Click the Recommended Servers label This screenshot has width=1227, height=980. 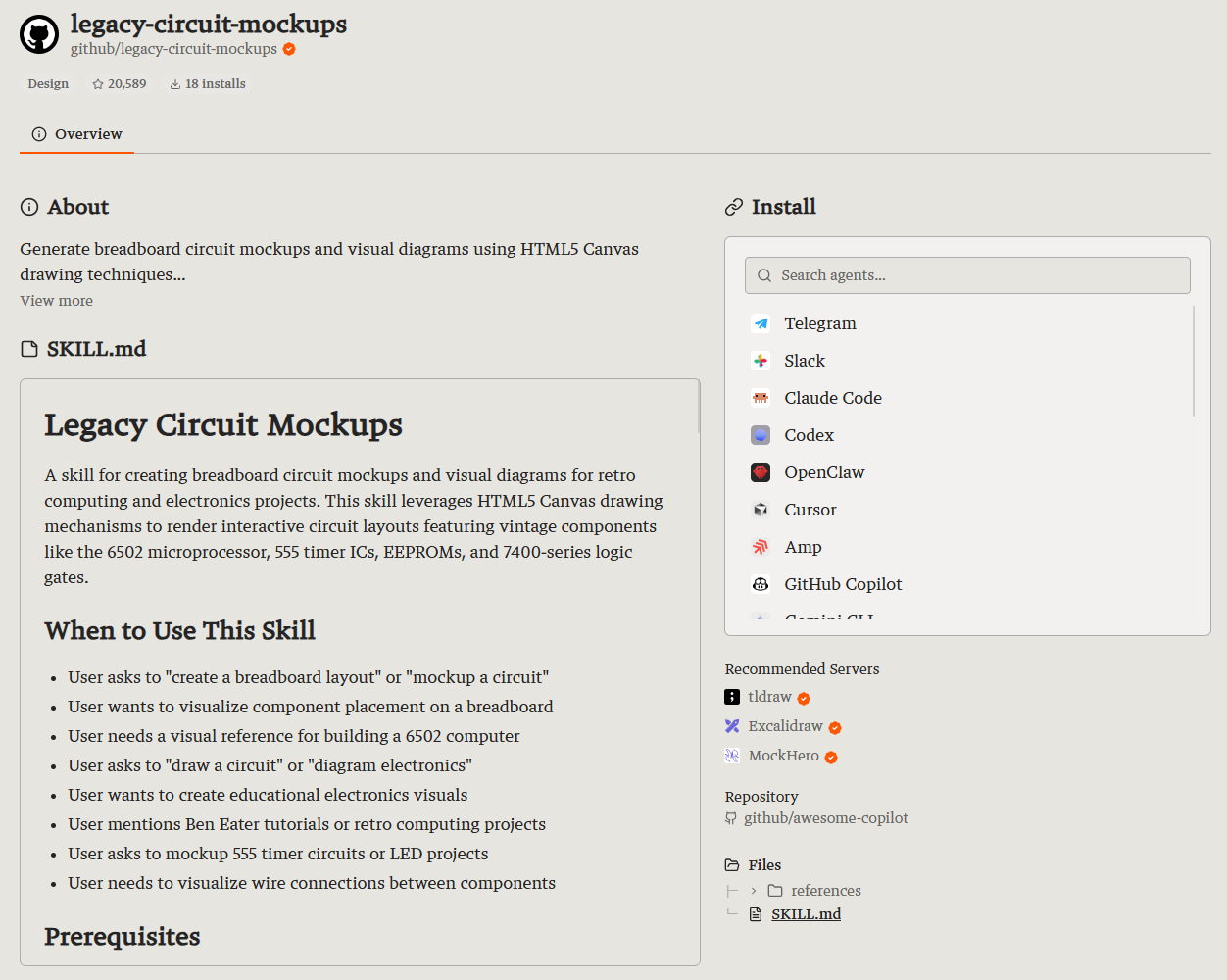802,669
